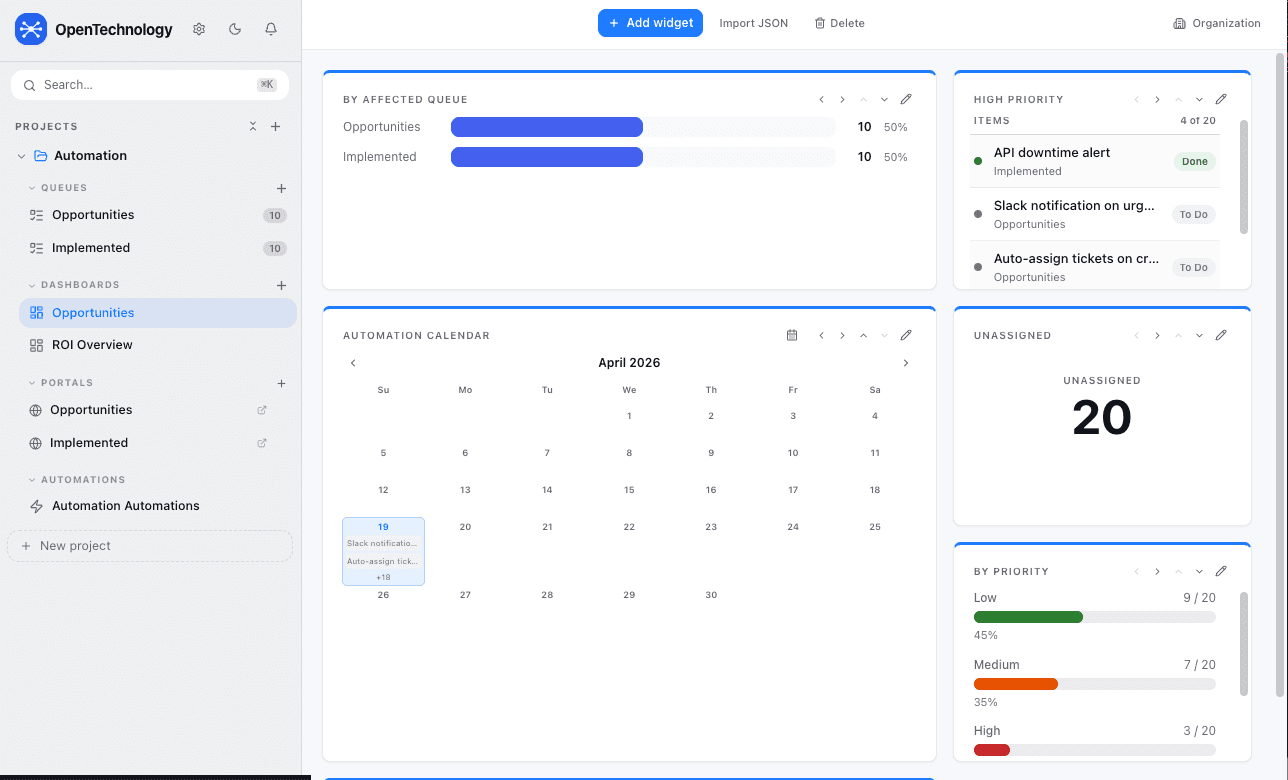The image size is (1288, 780).
Task: Move By Affected Queue widget left
Action: tap(821, 99)
